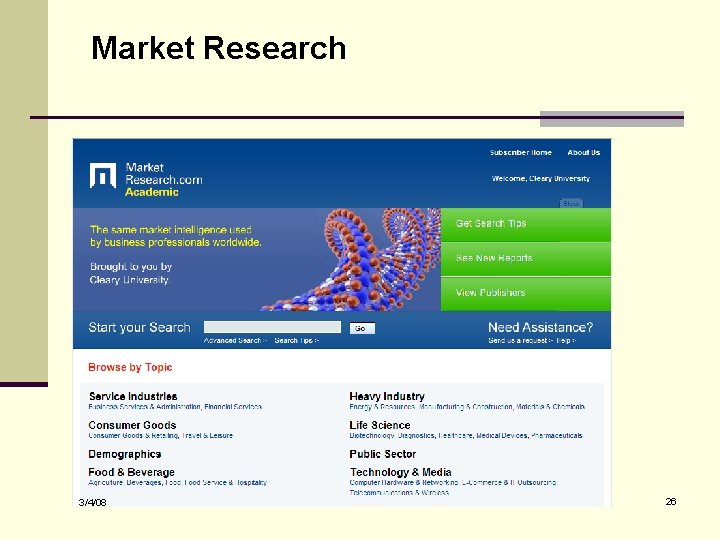The height and width of the screenshot is (540, 720).
Task: Browse the Consumer Goods topic
Action: 132,425
